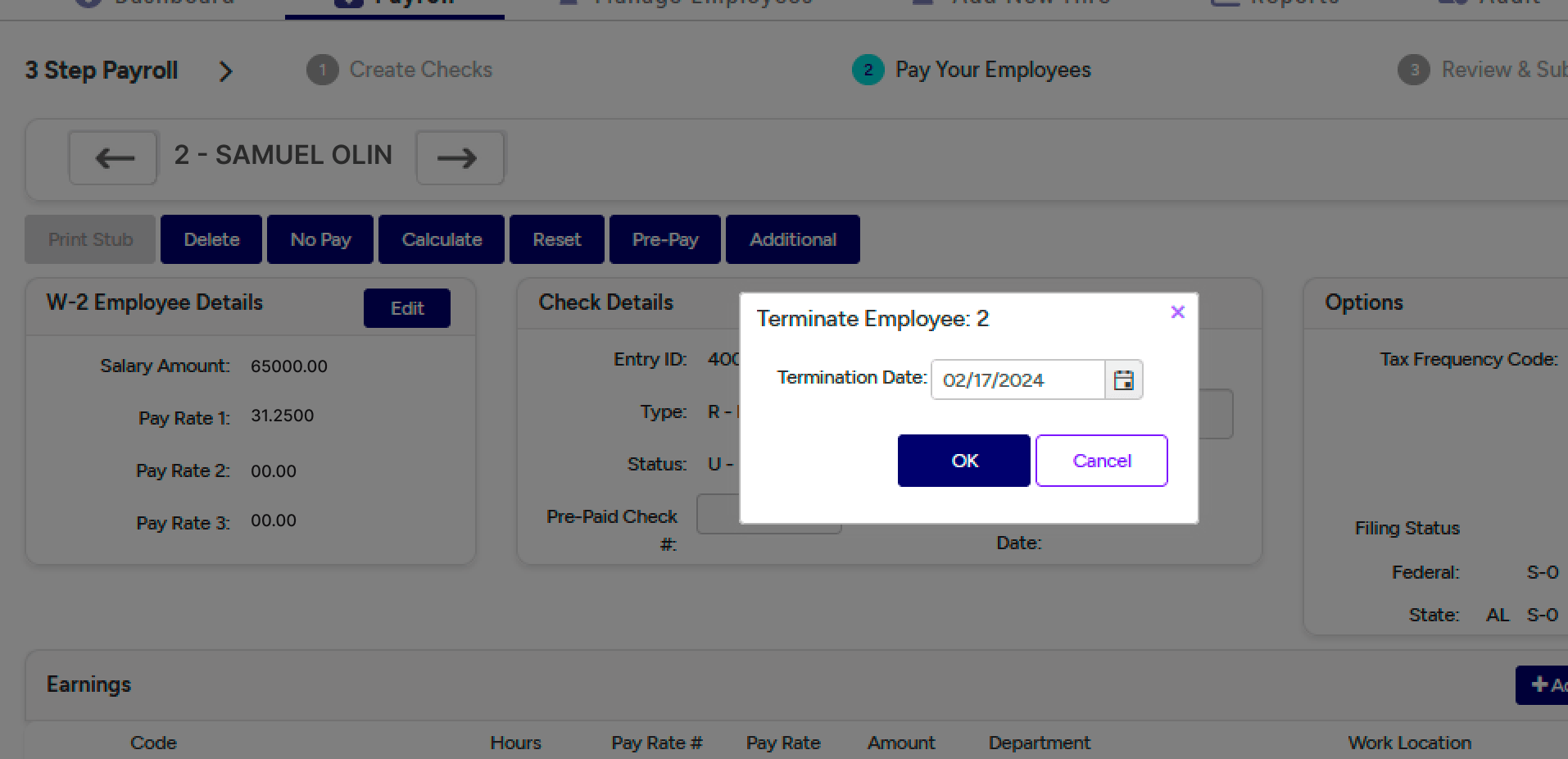Click the Pay Rate 1 value 31.2500
This screenshot has width=1568, height=759.
283,416
